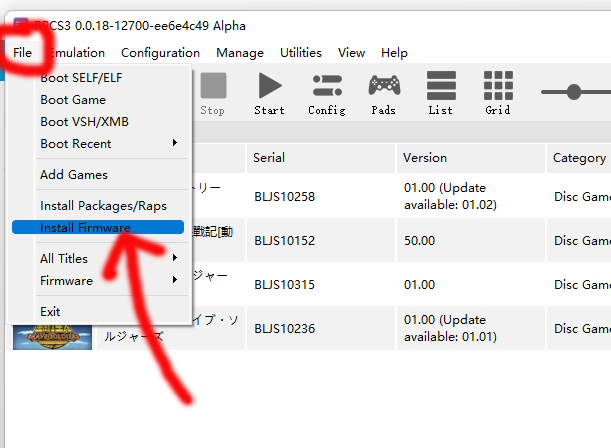
Task: Click Disc Game category for BLJS10236
Action: (x=579, y=328)
